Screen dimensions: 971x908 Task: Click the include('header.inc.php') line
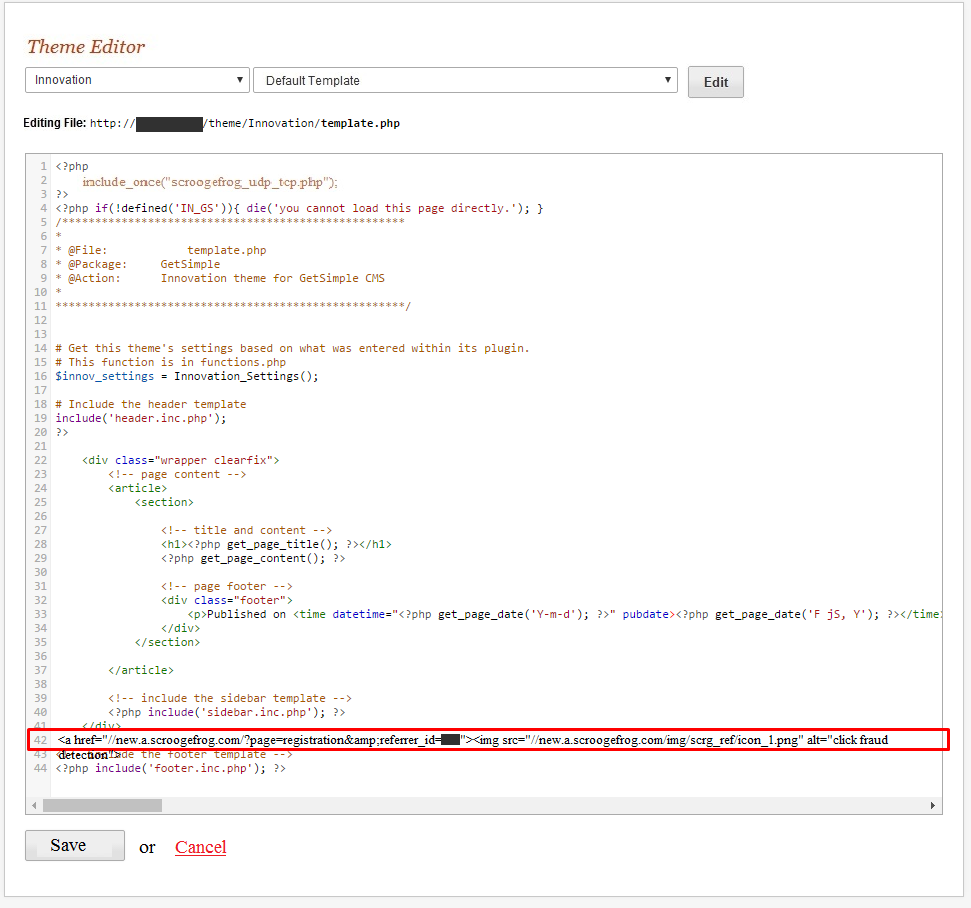coord(141,418)
